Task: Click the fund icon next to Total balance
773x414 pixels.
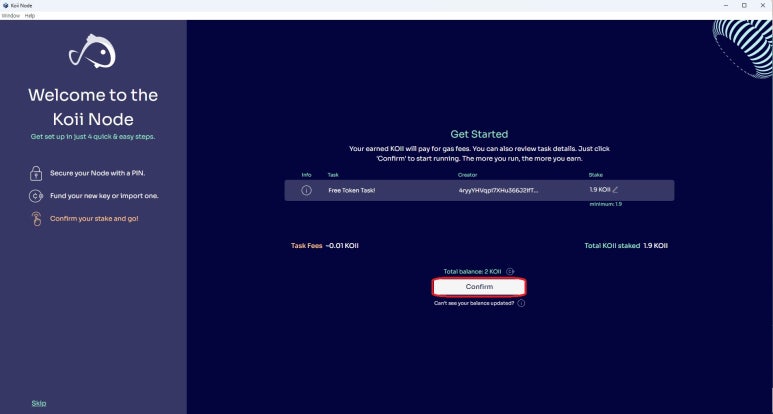Action: (510, 272)
